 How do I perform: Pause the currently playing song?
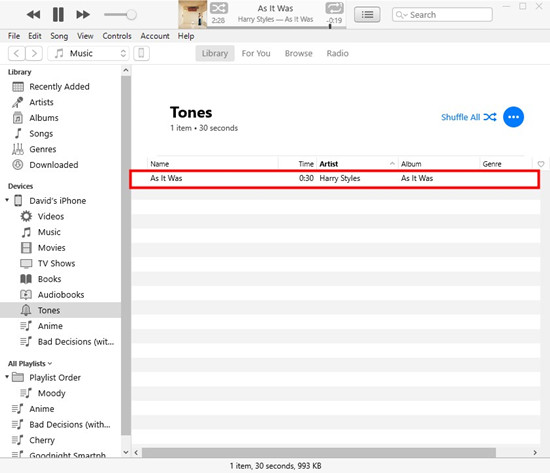tap(58, 15)
